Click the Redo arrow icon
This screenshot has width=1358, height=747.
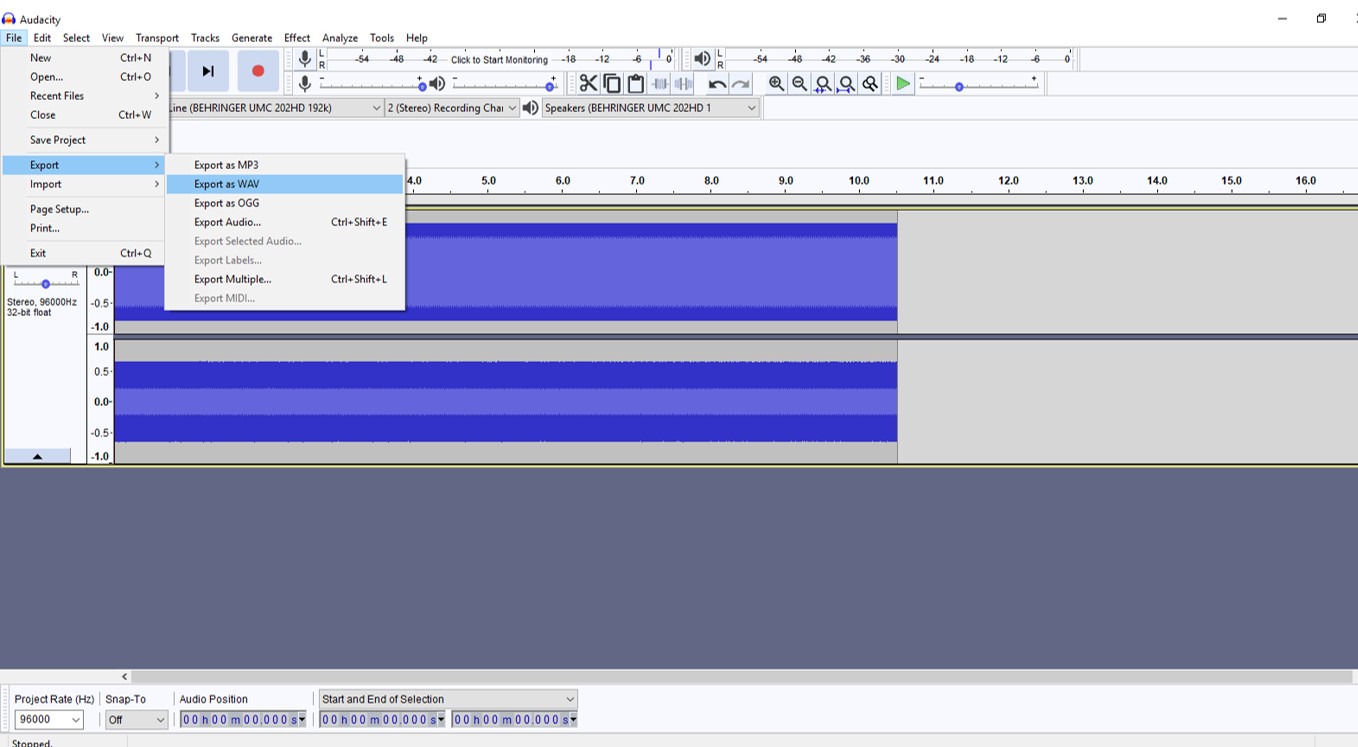click(x=741, y=84)
